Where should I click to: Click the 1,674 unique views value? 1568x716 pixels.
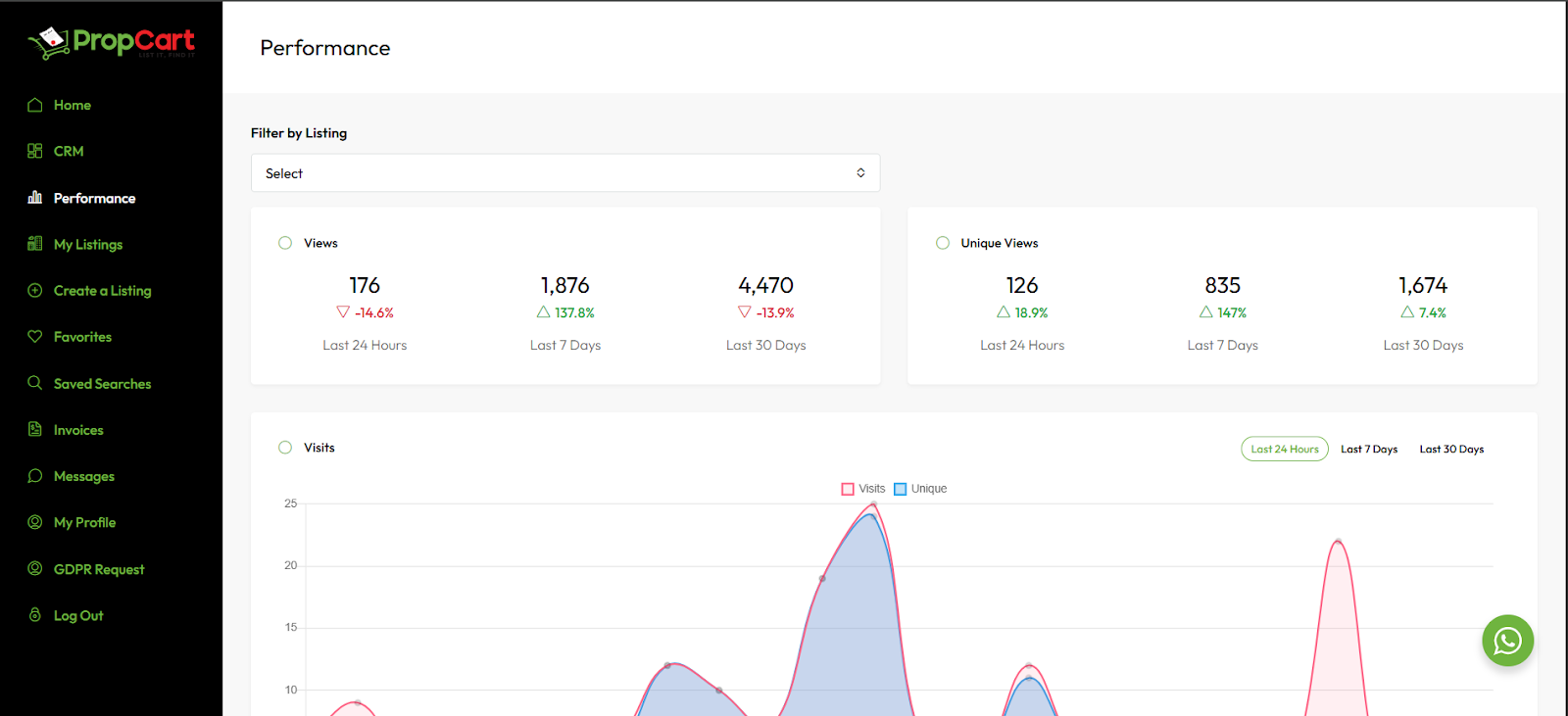pyautogui.click(x=1423, y=285)
